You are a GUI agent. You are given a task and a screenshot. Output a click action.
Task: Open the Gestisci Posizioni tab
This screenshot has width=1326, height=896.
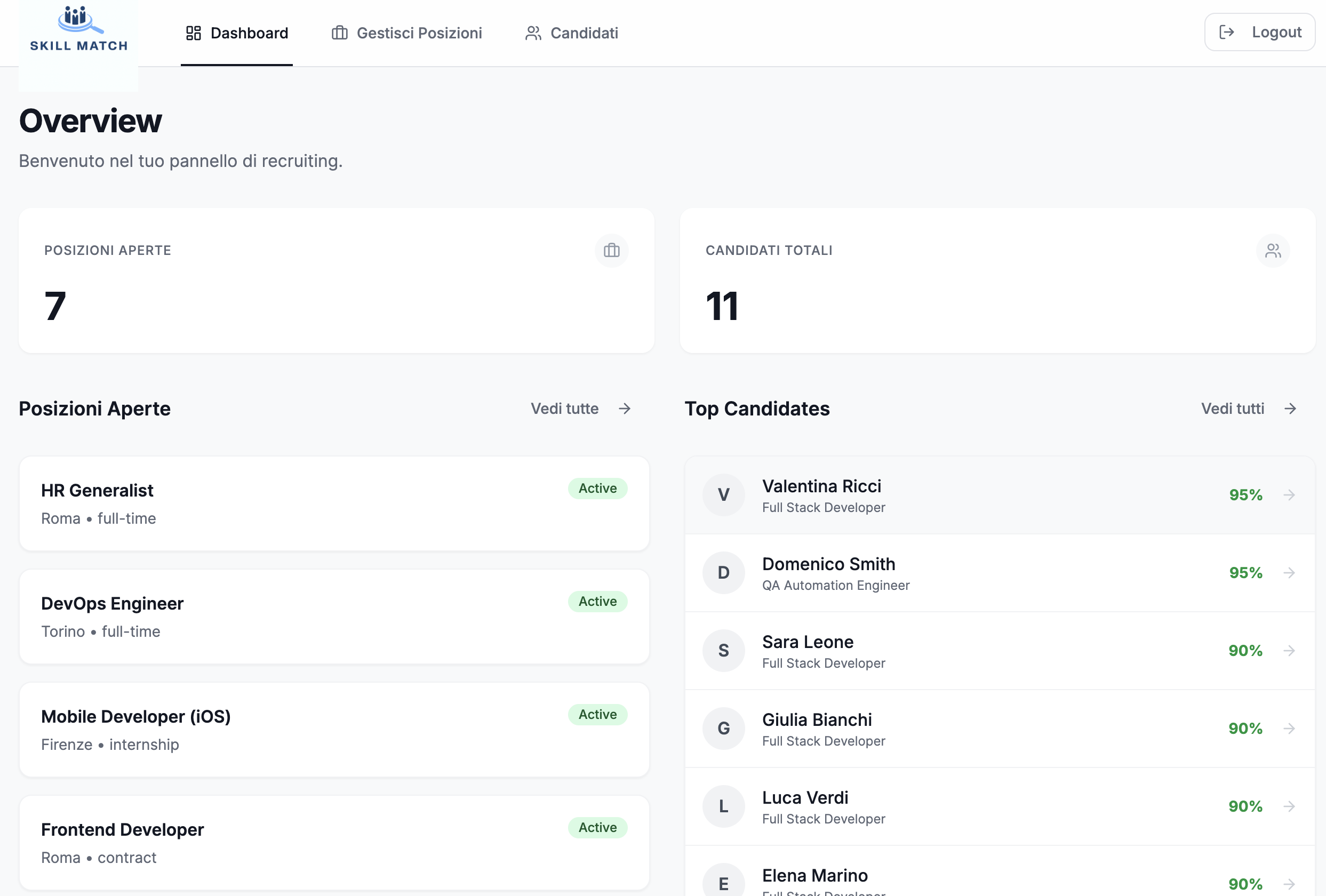pos(407,33)
